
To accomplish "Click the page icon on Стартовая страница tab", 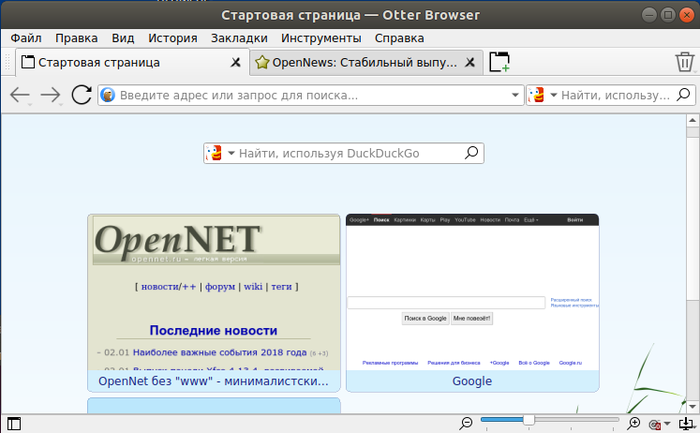I will [x=28, y=62].
